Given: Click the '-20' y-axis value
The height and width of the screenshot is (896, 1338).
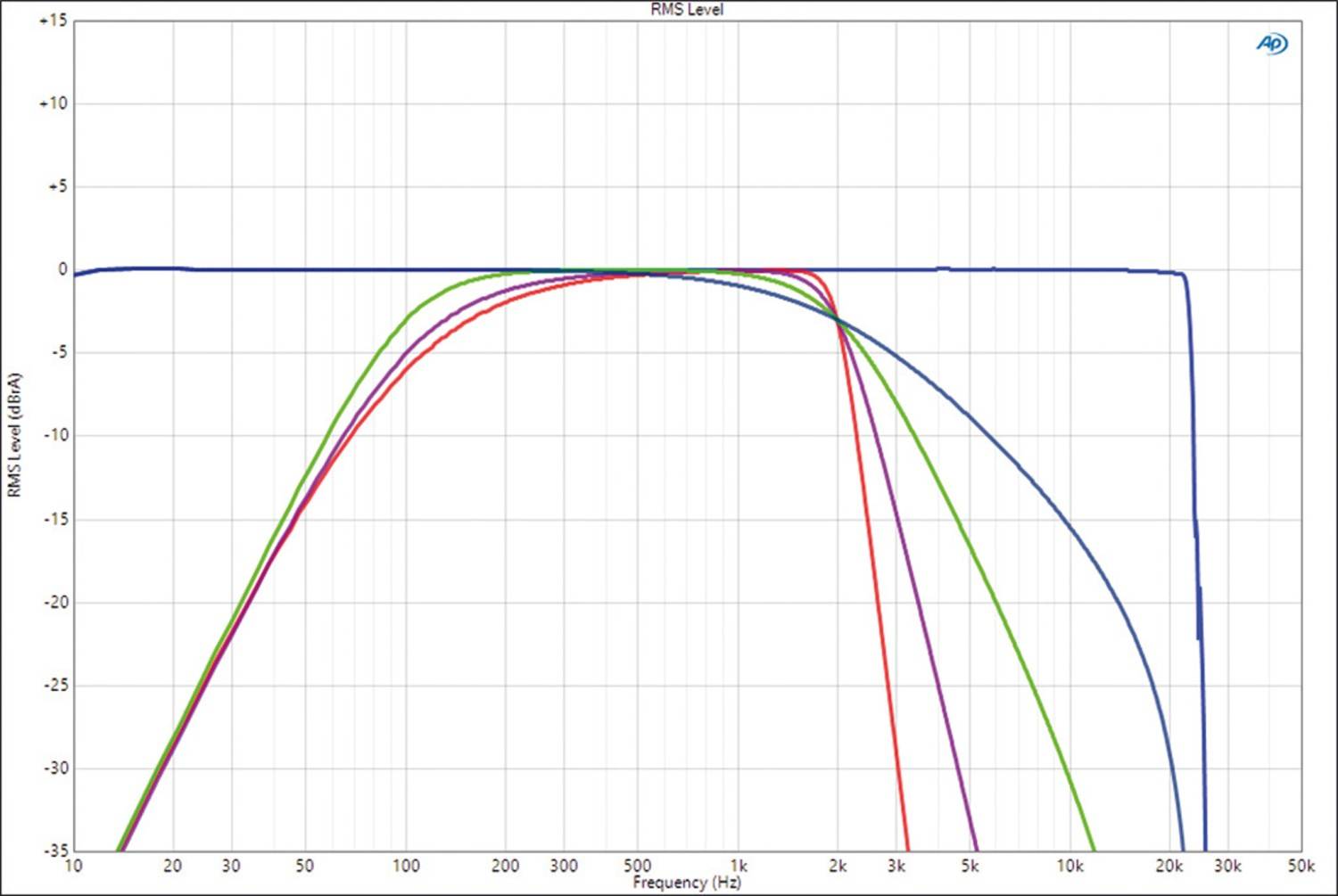Looking at the screenshot, I should (x=55, y=602).
